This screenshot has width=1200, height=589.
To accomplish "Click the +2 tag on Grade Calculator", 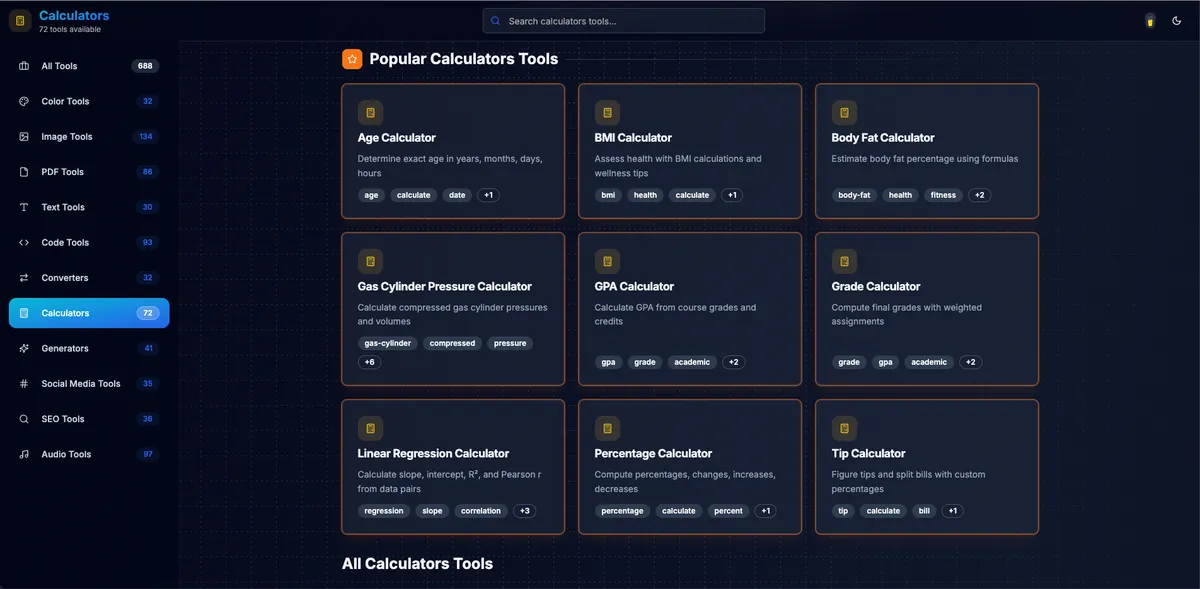I will coord(970,362).
